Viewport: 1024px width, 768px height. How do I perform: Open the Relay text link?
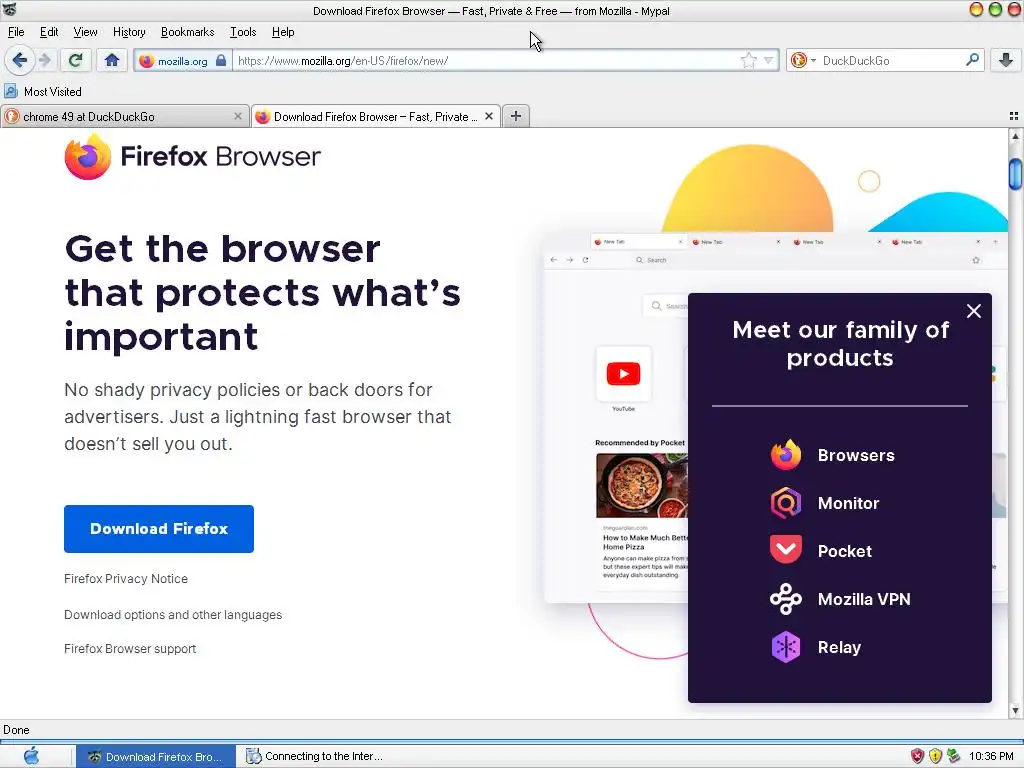coord(839,647)
